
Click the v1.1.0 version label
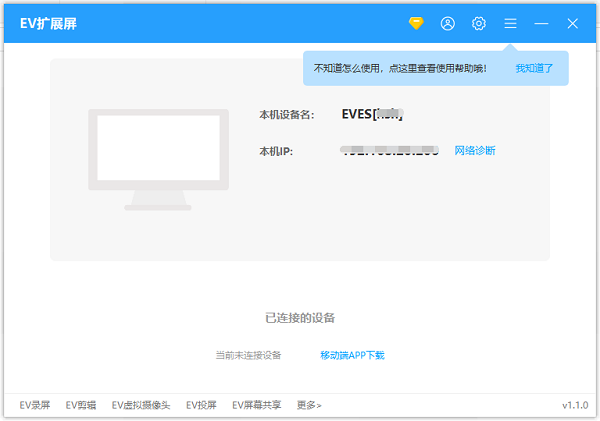point(575,405)
